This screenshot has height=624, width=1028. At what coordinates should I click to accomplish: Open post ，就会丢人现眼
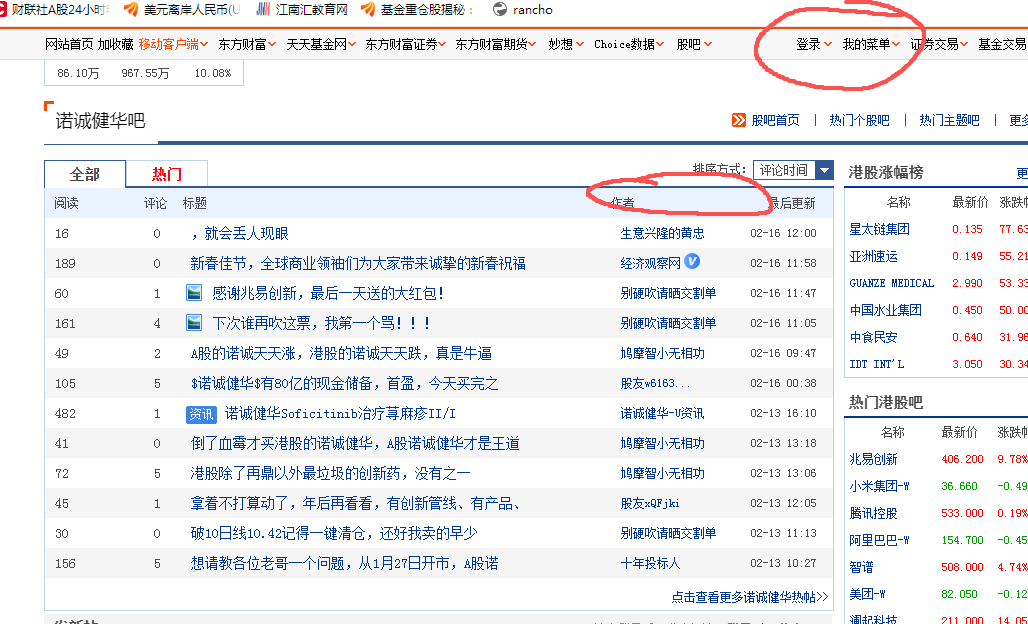[x=239, y=233]
